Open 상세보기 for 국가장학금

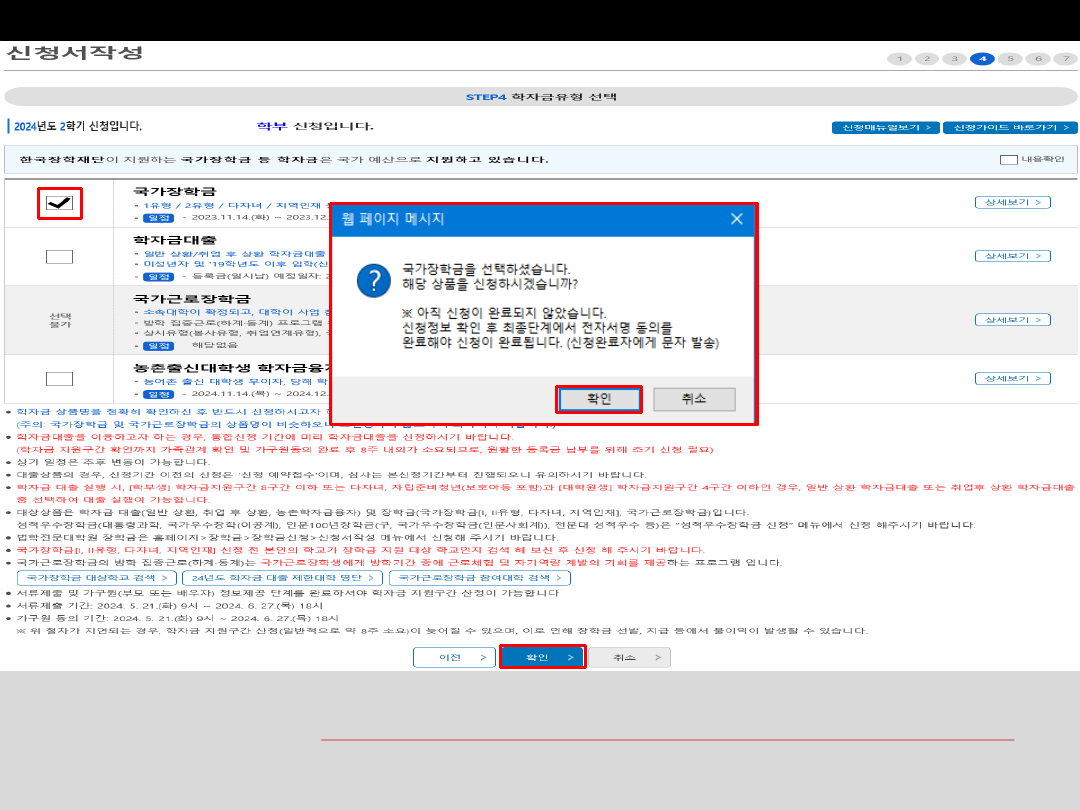1012,202
